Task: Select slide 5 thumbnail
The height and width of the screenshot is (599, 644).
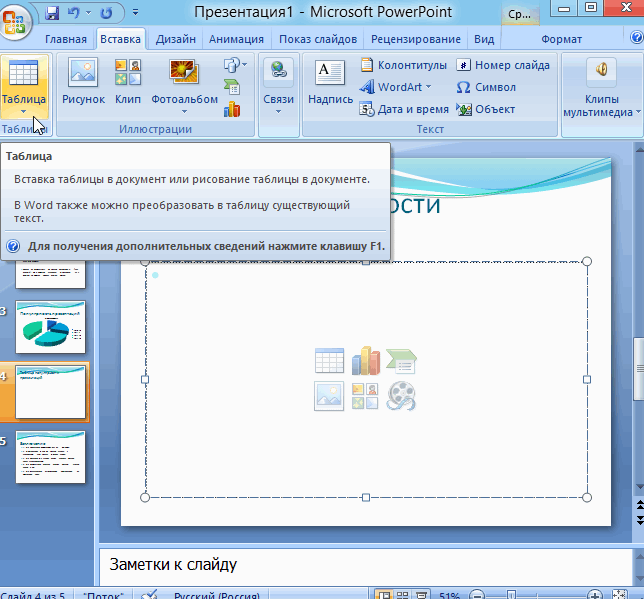Action: (x=51, y=457)
